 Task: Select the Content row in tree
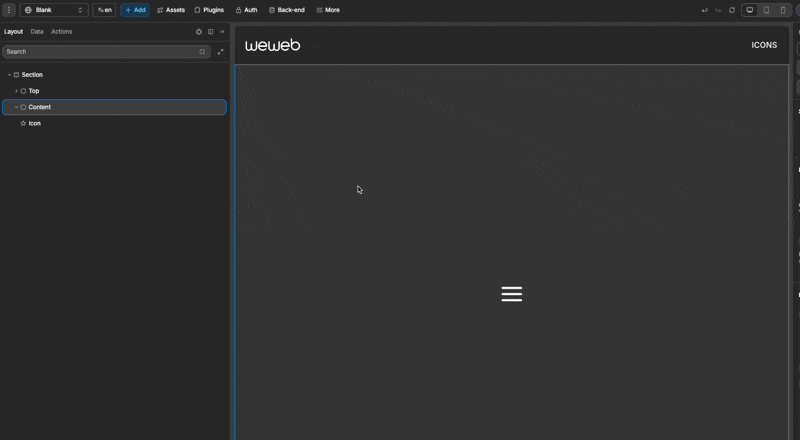[x=114, y=107]
